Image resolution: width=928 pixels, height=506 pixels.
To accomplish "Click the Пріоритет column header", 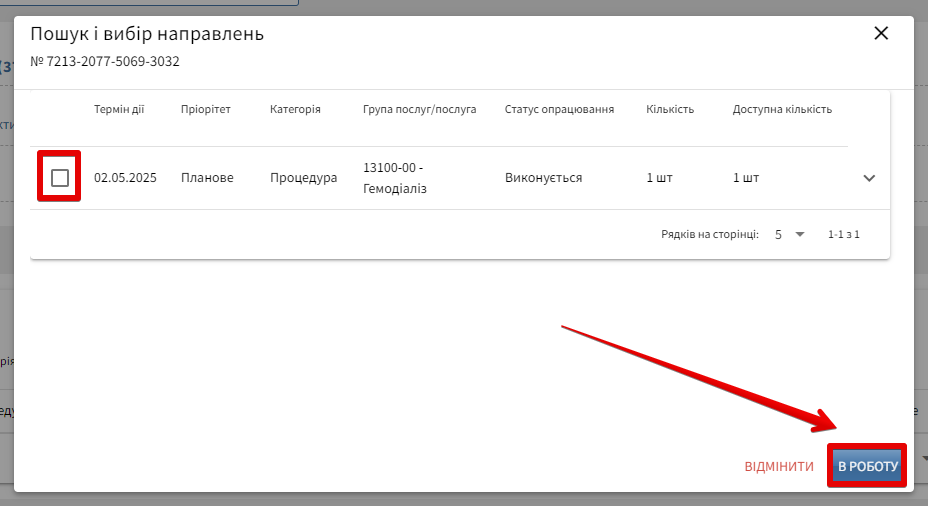I will coord(206,109).
